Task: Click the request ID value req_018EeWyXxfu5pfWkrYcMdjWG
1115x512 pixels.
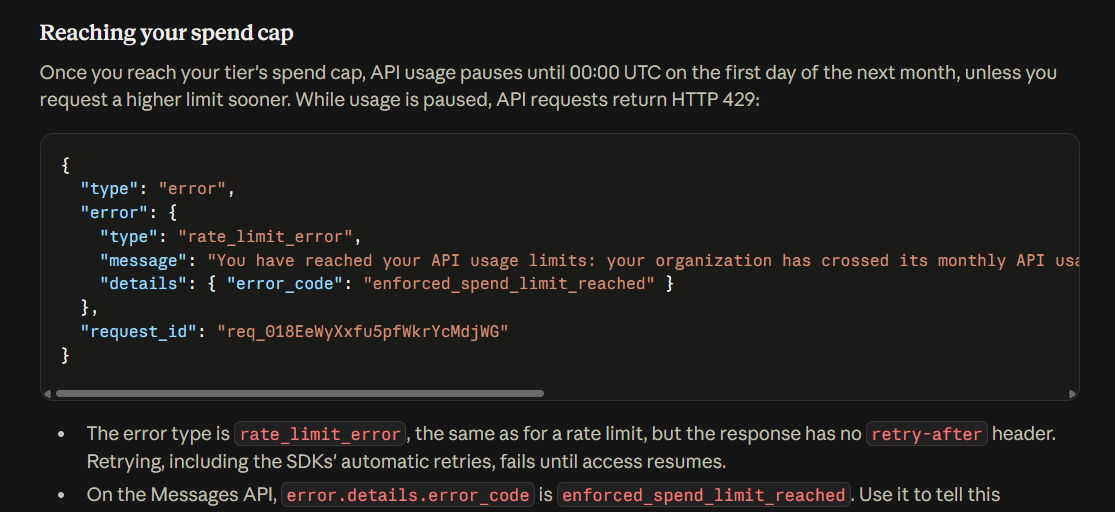Action: 363,331
